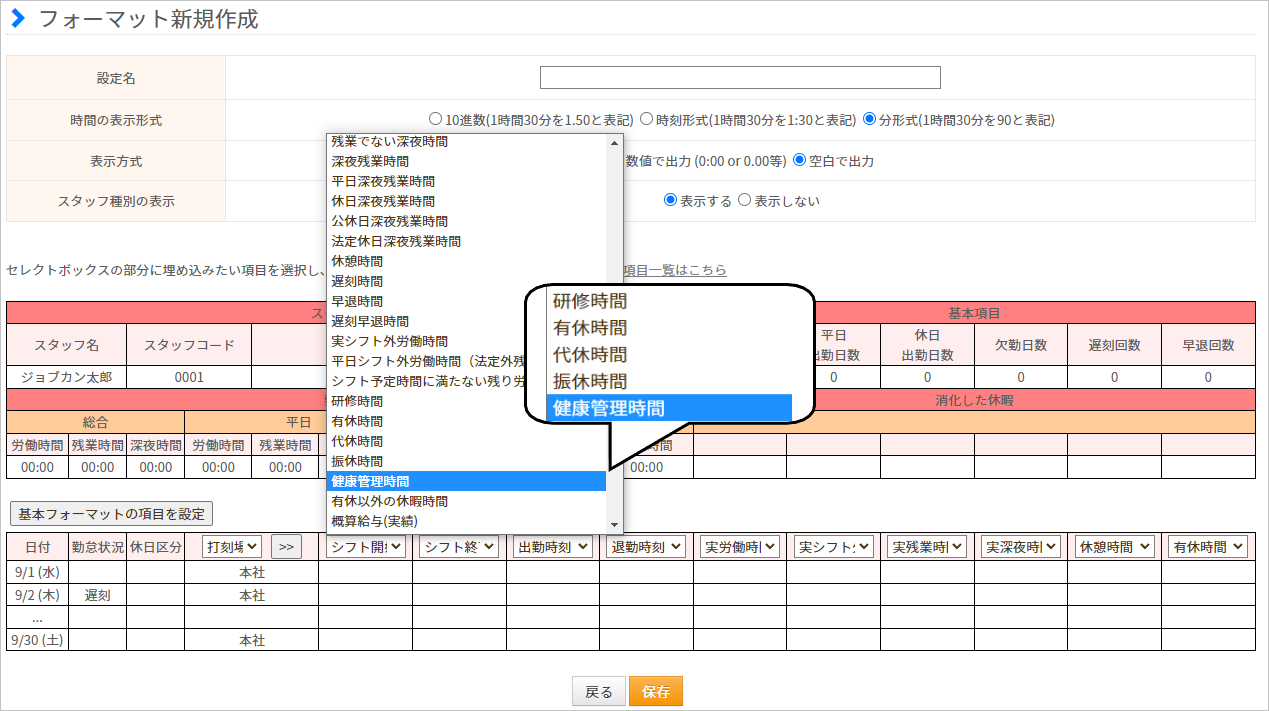
Task: Open the 項目一覧はこちら link
Action: click(674, 270)
